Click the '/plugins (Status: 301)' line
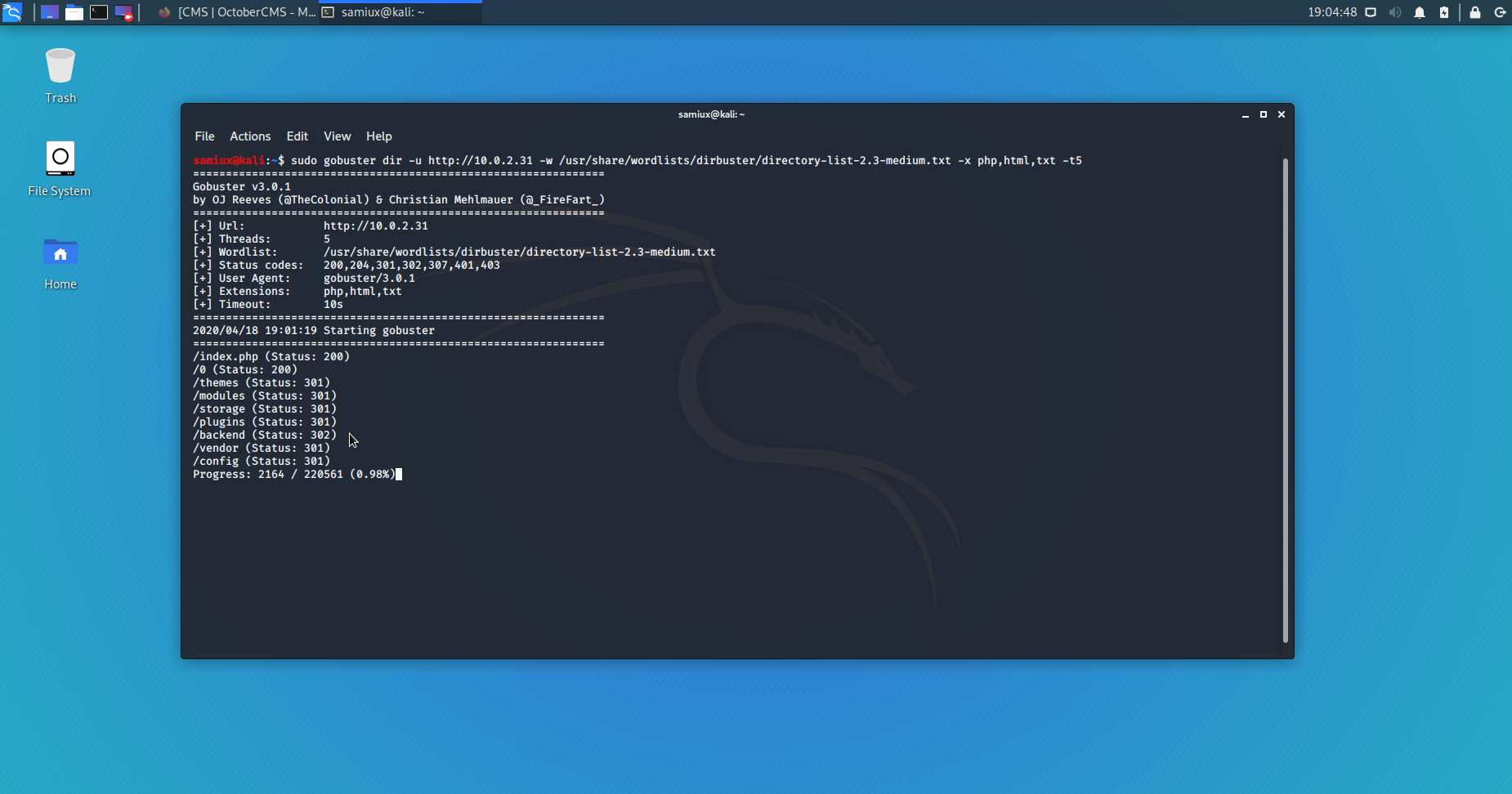The width and height of the screenshot is (1512, 794). pyautogui.click(x=265, y=422)
